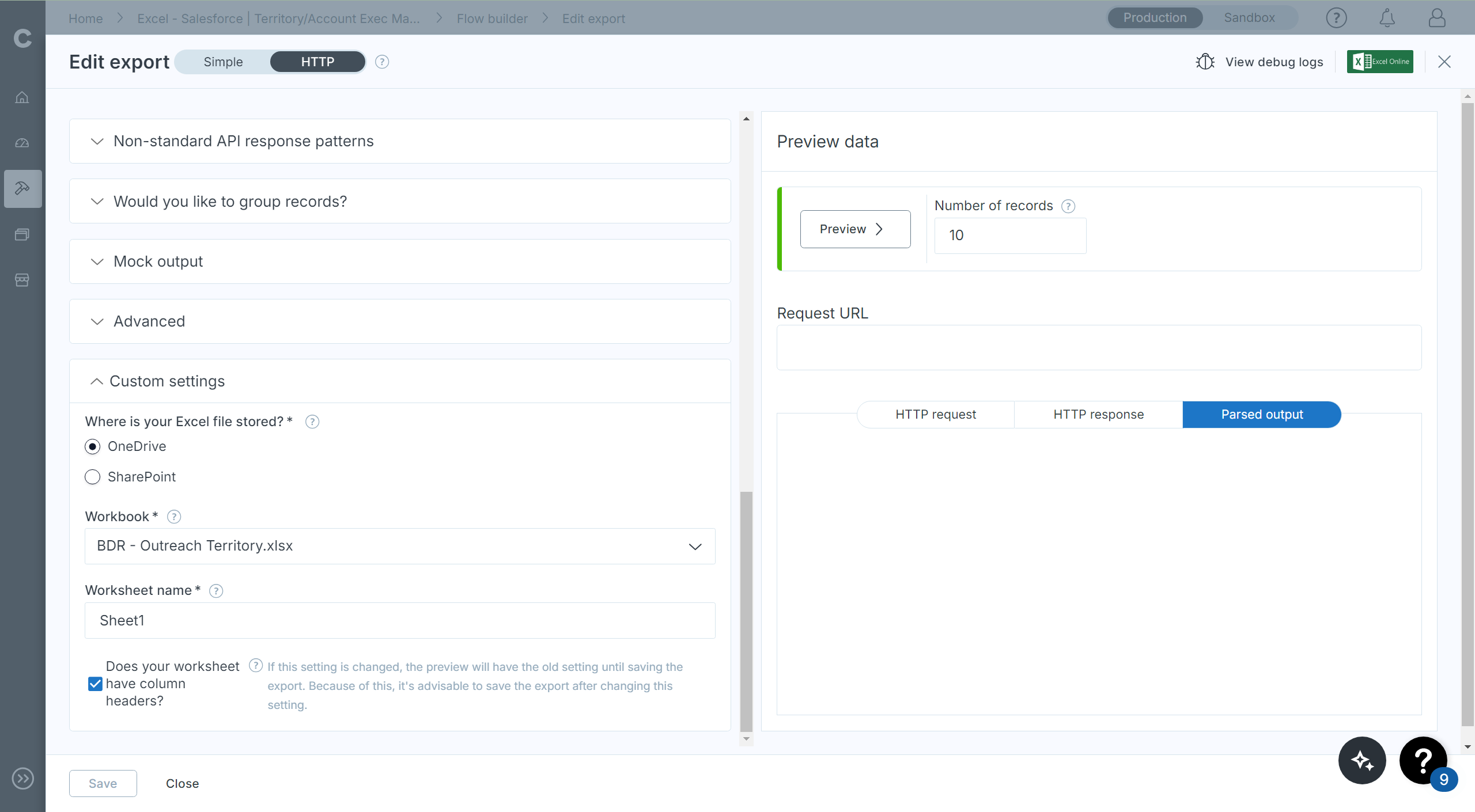This screenshot has height=812, width=1475.
Task: Open the HTTP request tab
Action: click(936, 415)
